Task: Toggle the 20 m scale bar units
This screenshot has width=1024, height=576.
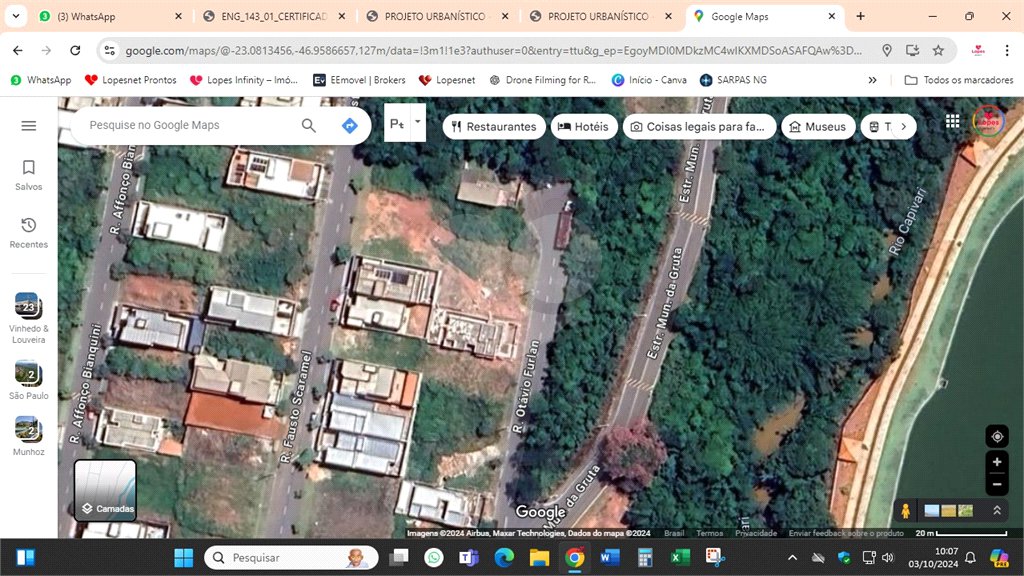Action: [961, 534]
